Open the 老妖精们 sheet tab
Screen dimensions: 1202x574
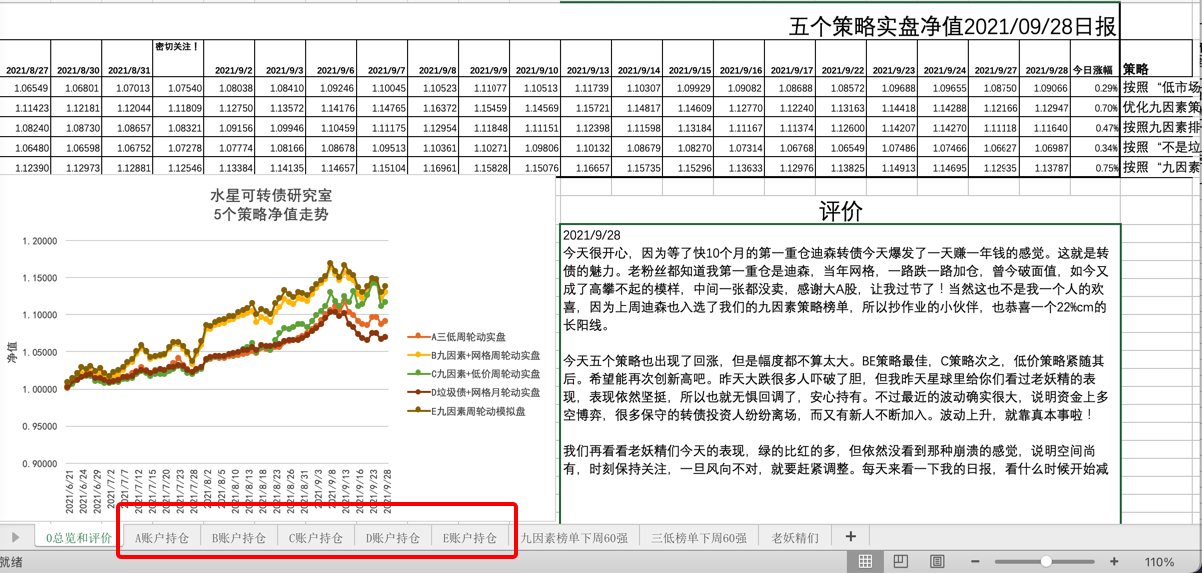click(x=795, y=538)
